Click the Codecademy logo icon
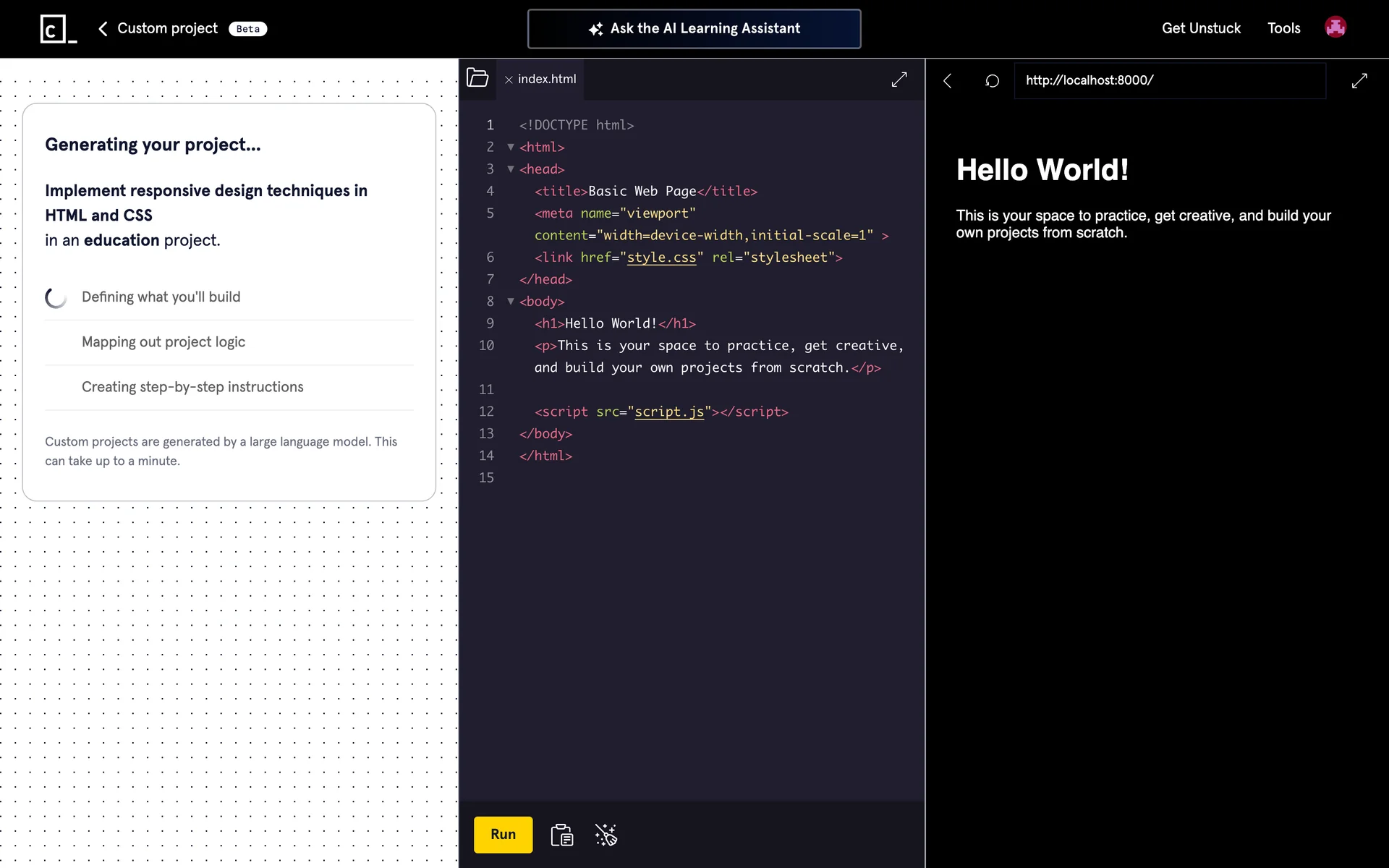Screen dimensions: 1389x868 58,29
